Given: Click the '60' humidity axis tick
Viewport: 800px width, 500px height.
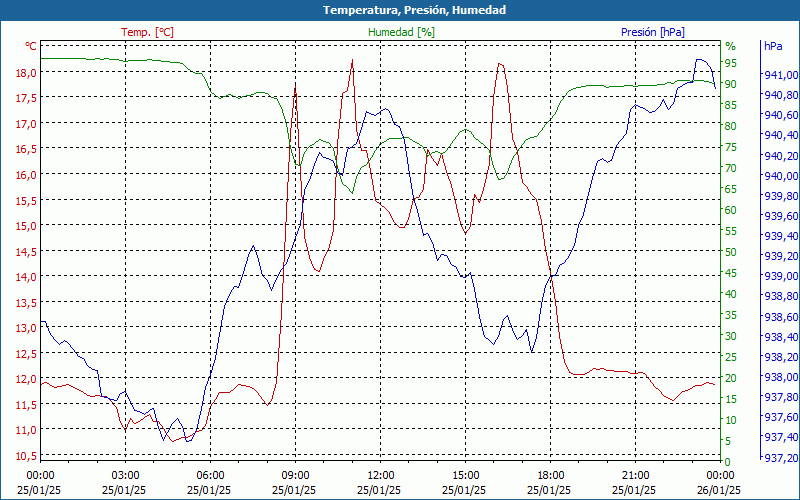Looking at the screenshot, I should [731, 210].
